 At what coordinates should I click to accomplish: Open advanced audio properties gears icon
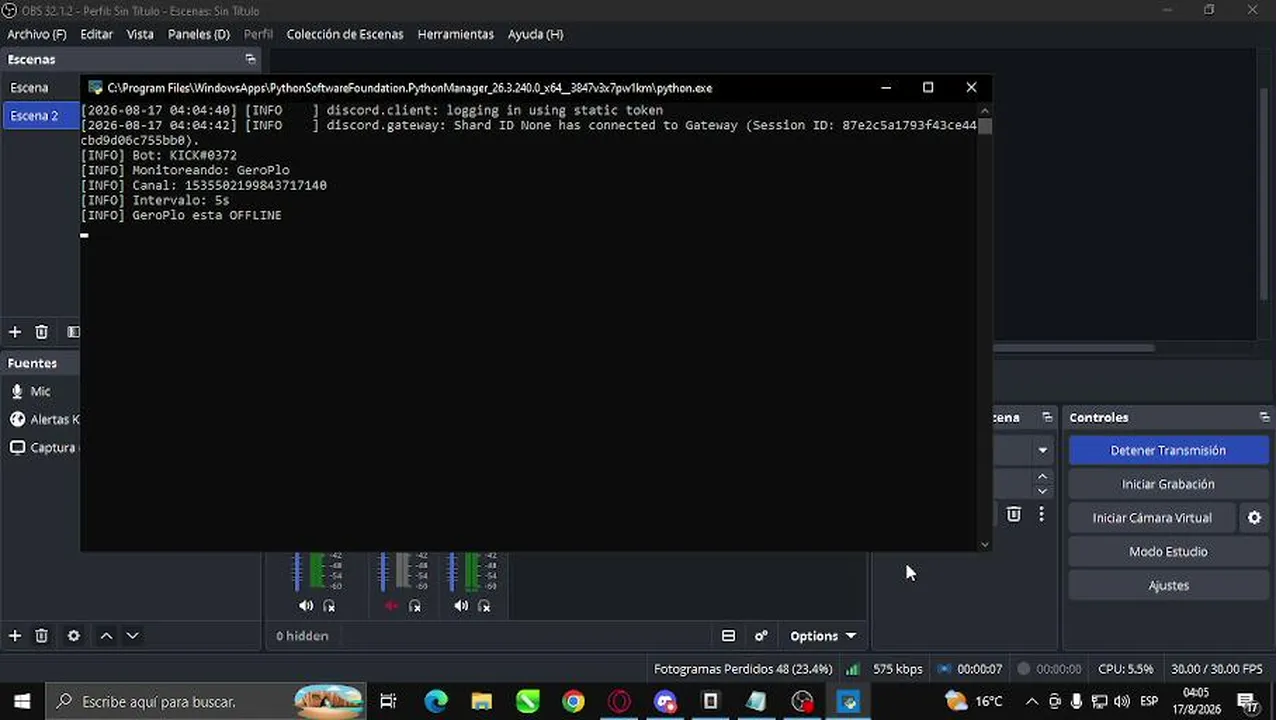[761, 636]
